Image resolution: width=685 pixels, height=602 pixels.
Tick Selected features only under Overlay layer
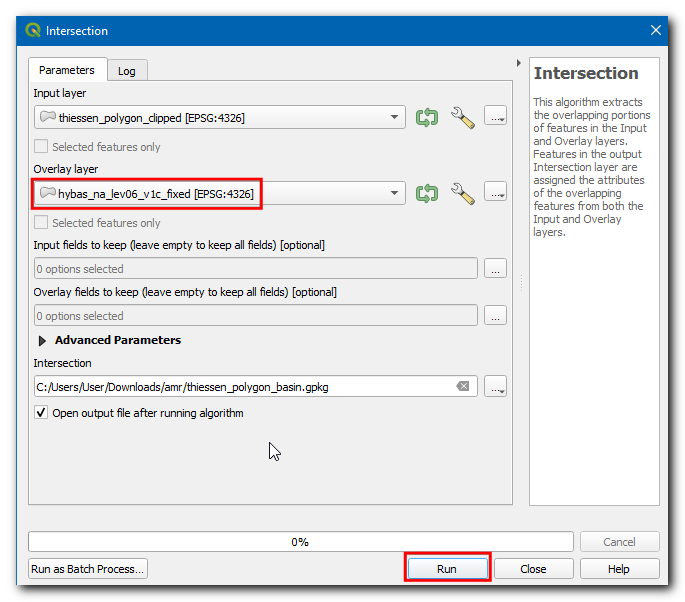(x=41, y=223)
